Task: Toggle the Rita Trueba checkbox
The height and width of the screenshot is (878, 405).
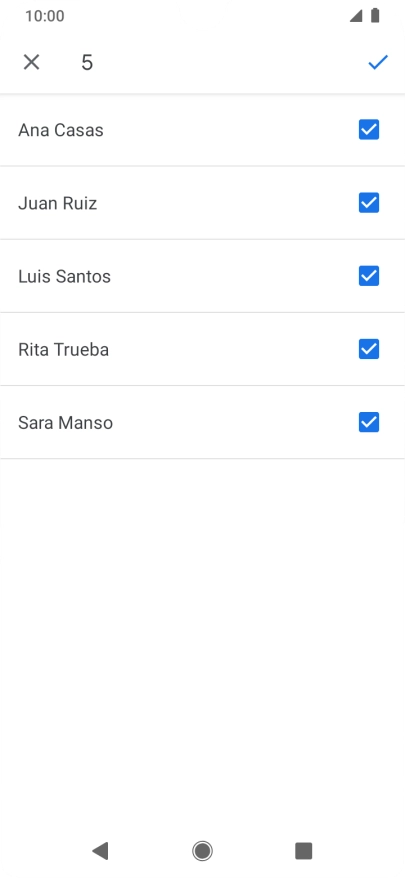Action: pos(369,349)
